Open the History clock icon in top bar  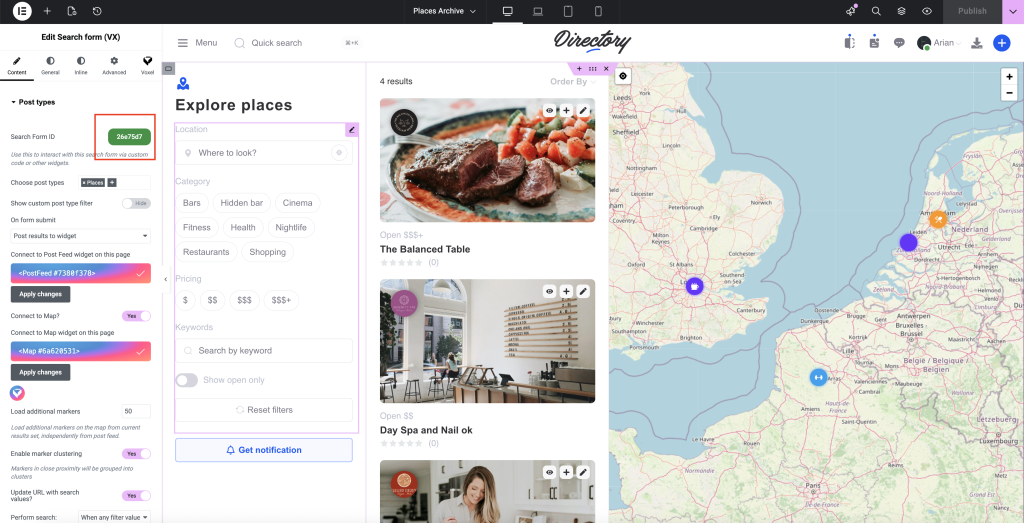(97, 11)
